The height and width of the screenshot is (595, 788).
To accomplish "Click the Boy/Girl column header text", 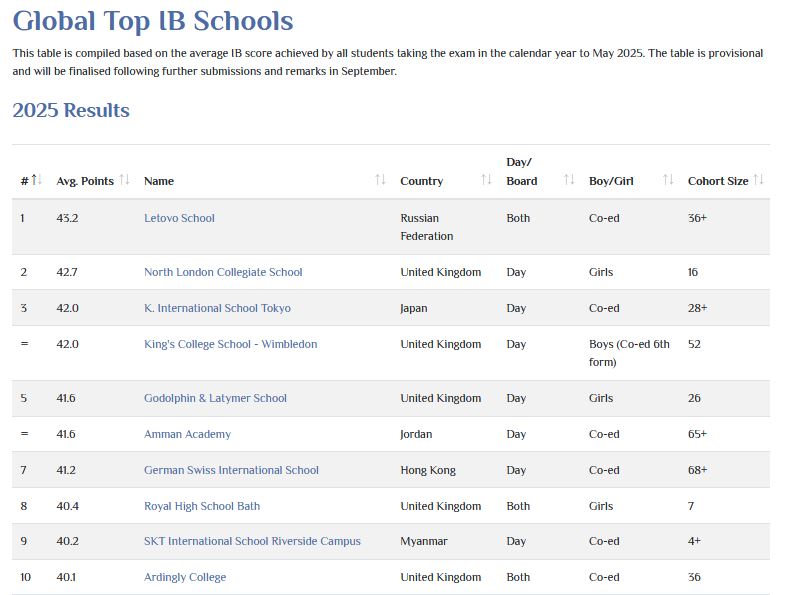I will pos(611,181).
